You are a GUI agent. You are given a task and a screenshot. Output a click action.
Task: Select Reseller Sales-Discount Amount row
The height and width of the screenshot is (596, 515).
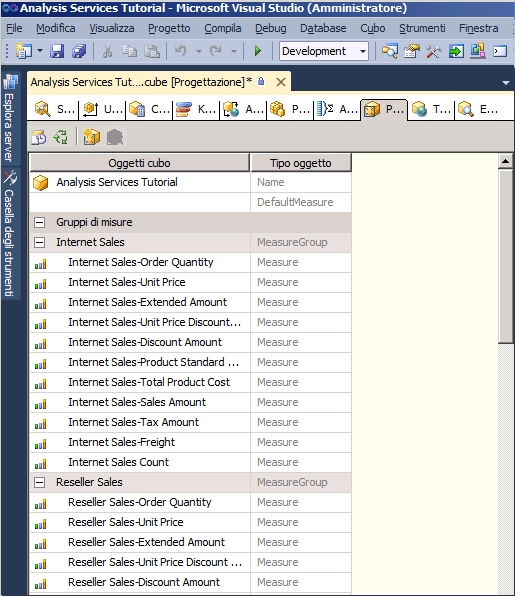[x=190, y=582]
